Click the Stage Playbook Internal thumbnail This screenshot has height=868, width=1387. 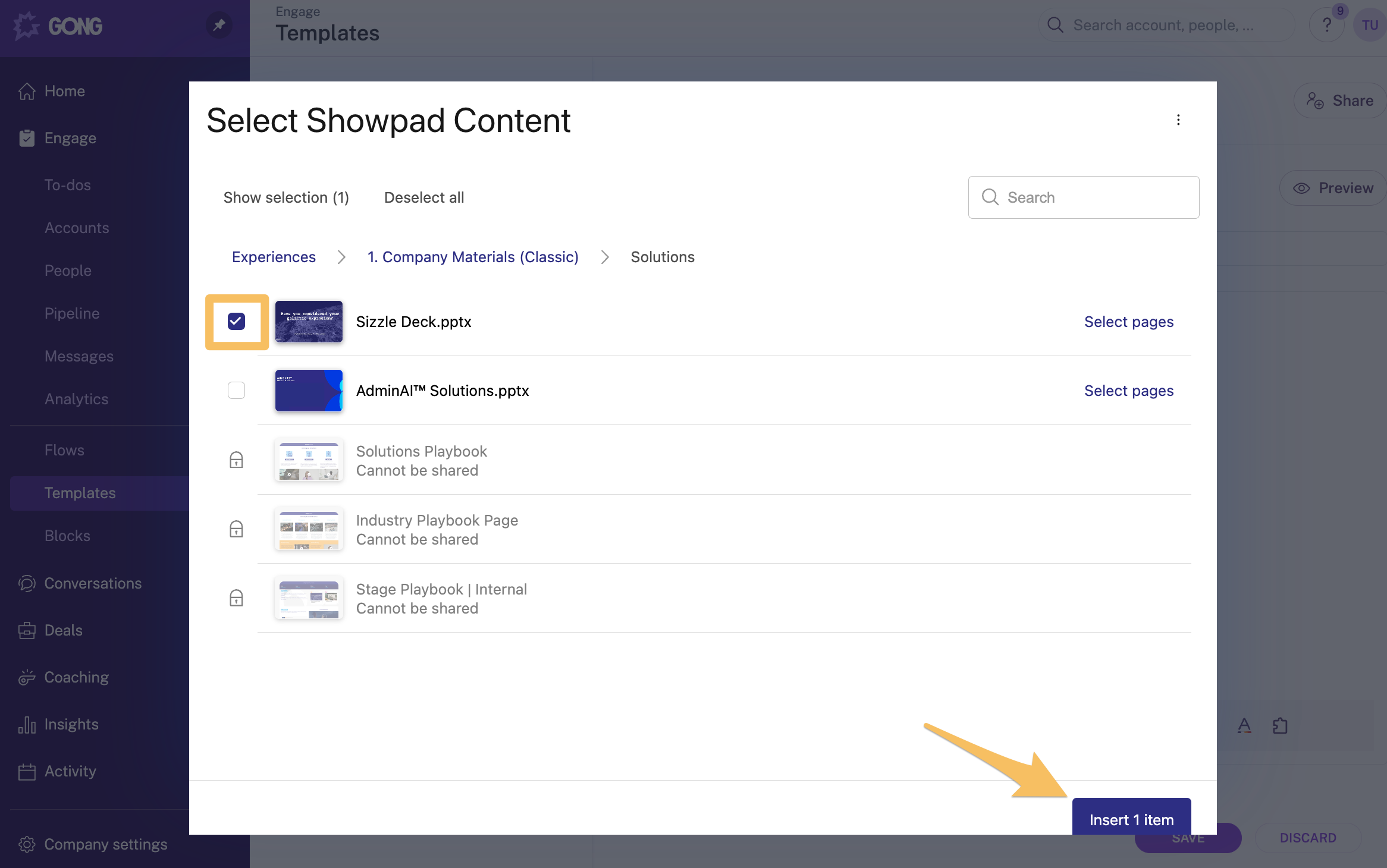pyautogui.click(x=309, y=597)
